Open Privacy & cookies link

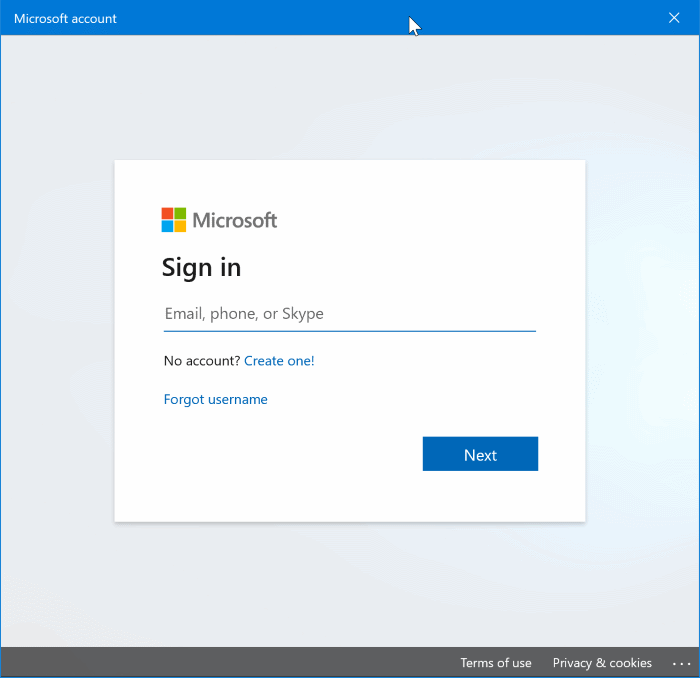602,663
